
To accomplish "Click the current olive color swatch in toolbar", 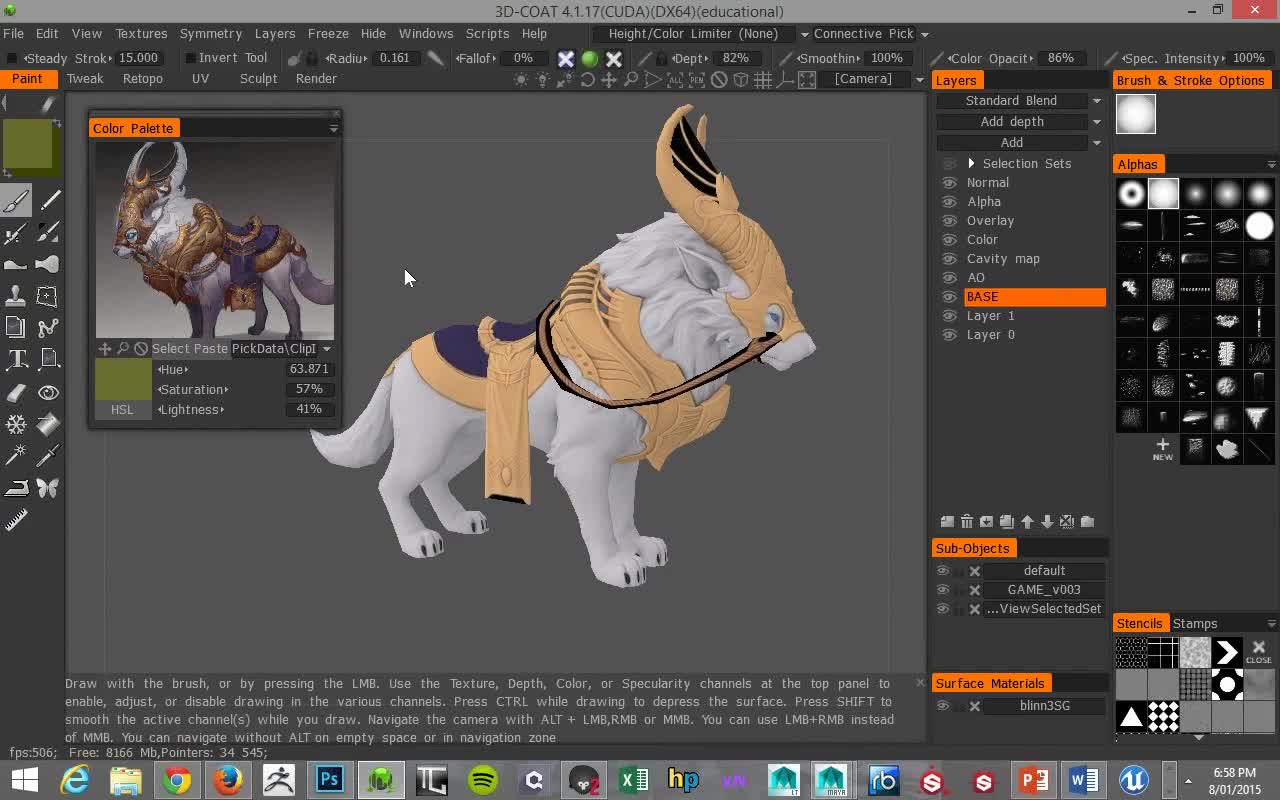I will click(29, 145).
